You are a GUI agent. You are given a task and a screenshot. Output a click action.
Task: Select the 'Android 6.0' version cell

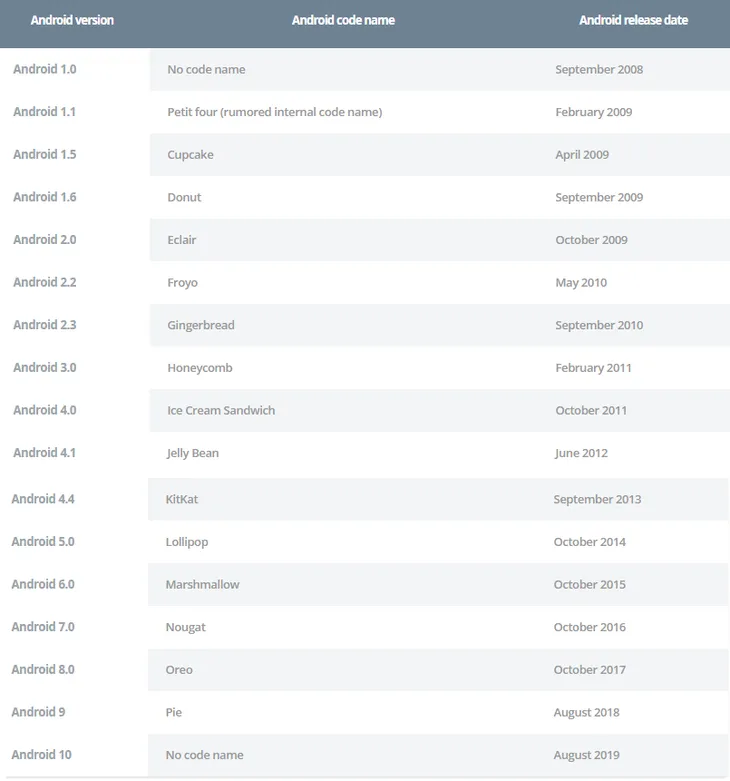(x=43, y=584)
